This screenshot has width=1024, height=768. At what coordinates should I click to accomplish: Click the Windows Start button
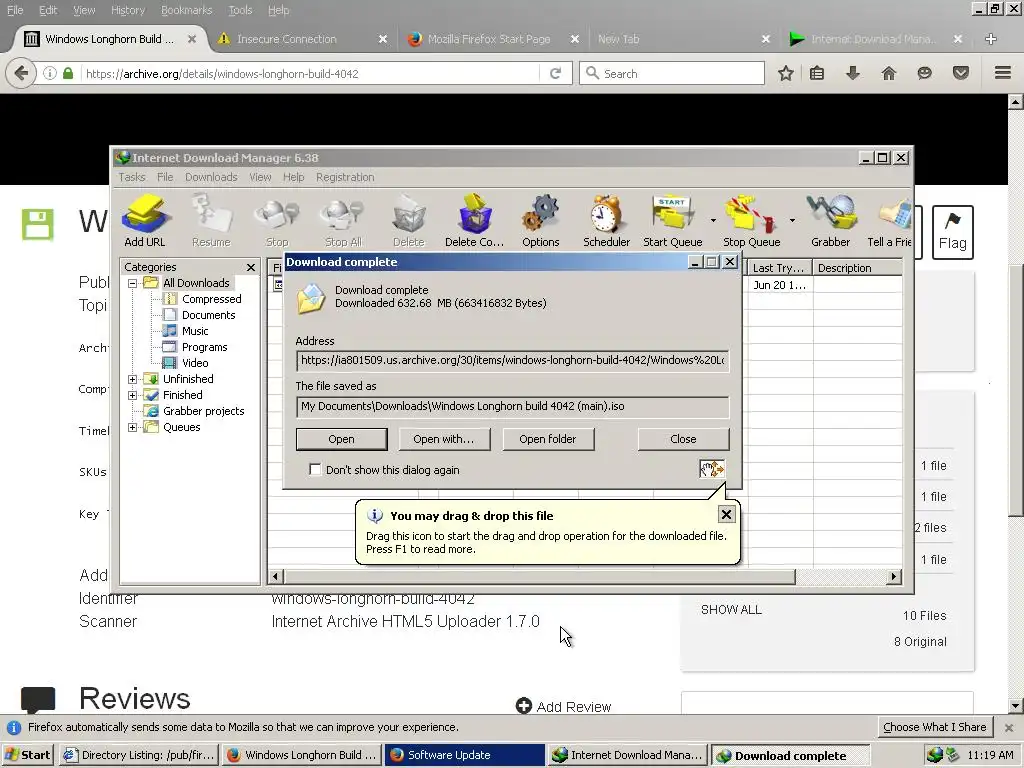(x=28, y=755)
